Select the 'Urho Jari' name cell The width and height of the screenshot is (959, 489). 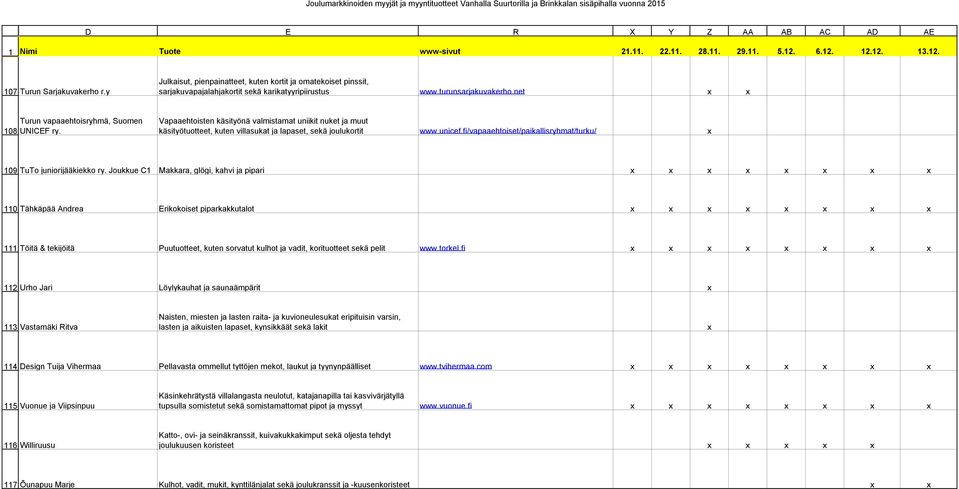click(x=88, y=273)
